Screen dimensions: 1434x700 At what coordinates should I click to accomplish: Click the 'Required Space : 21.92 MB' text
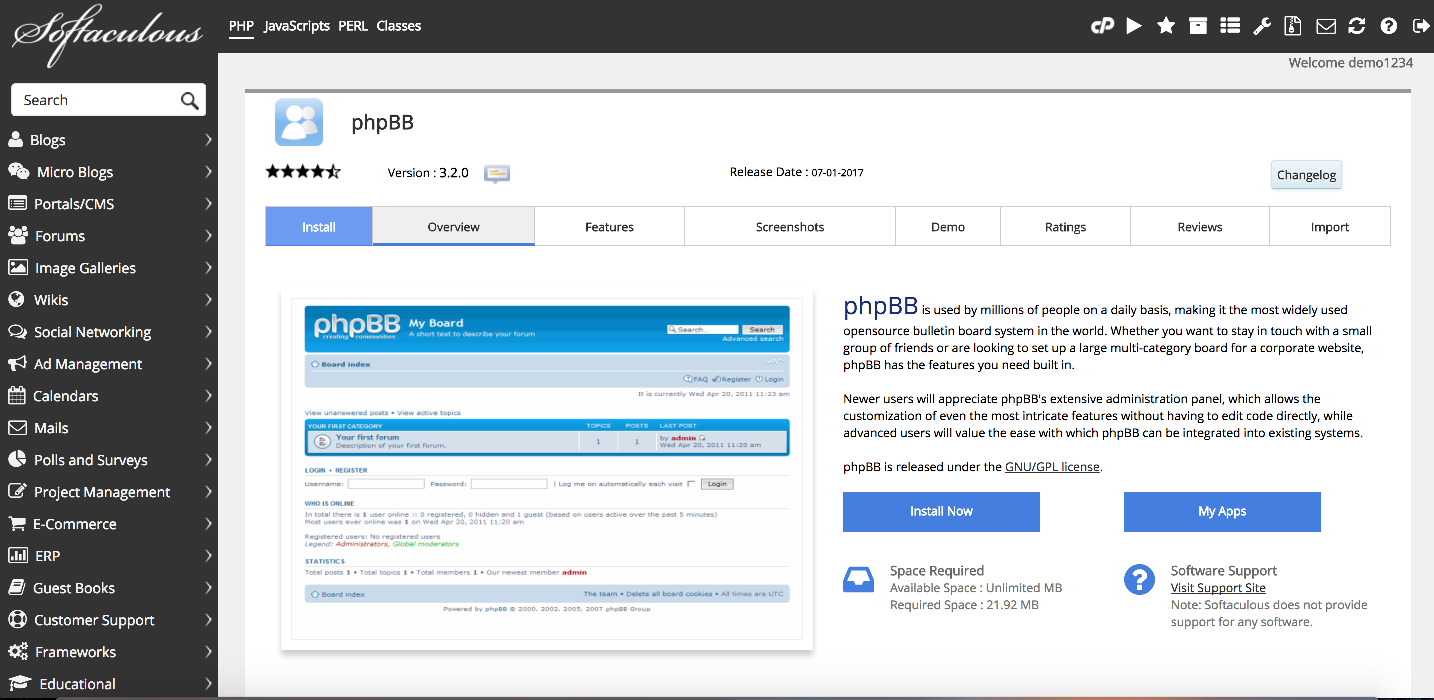[964, 605]
